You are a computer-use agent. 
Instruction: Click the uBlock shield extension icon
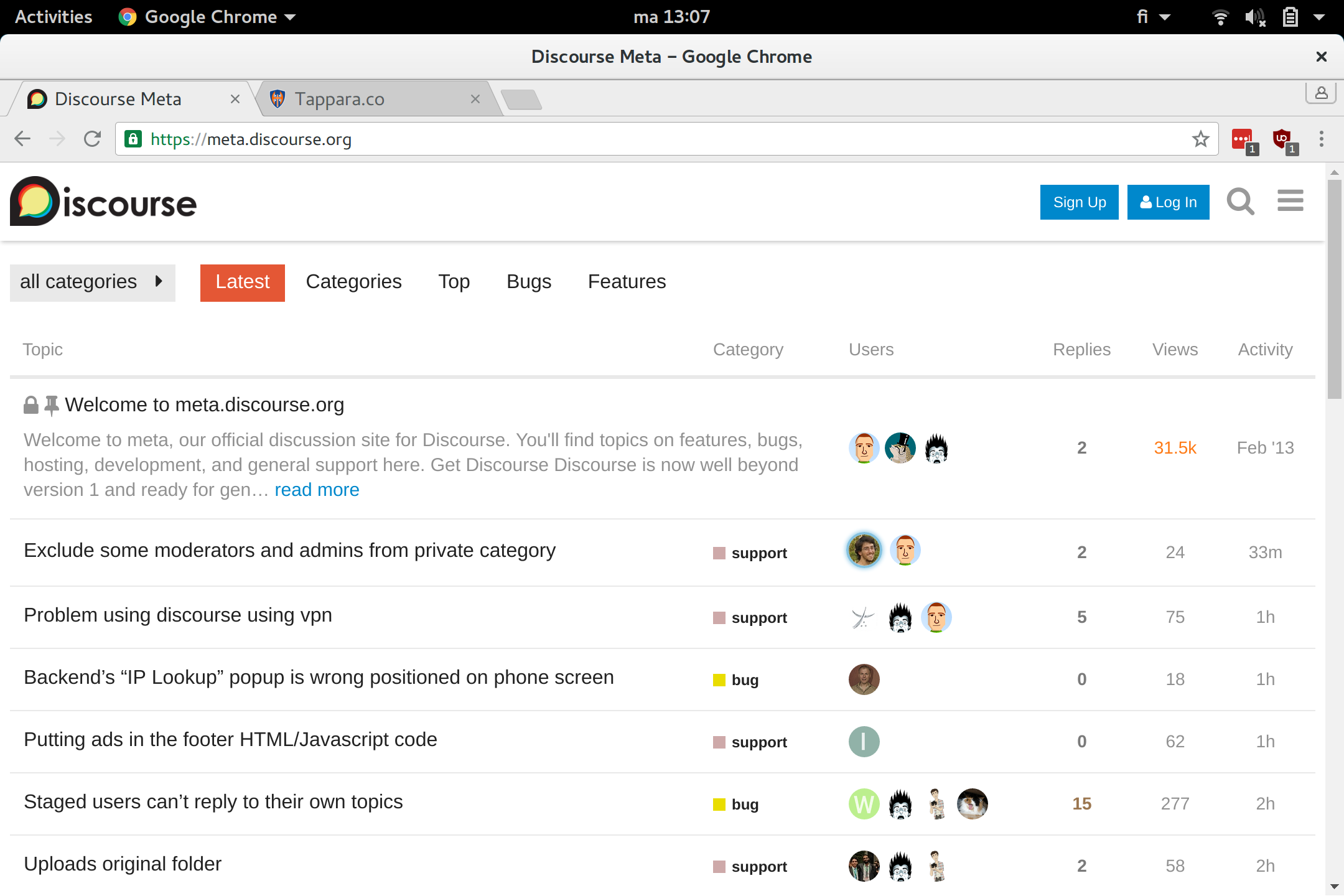pyautogui.click(x=1282, y=139)
